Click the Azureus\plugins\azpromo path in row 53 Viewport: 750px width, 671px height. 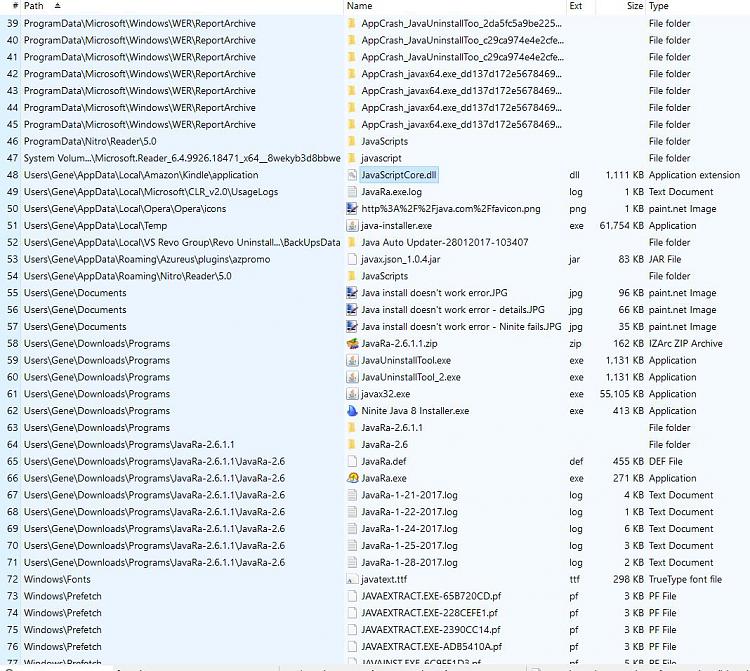(147, 259)
